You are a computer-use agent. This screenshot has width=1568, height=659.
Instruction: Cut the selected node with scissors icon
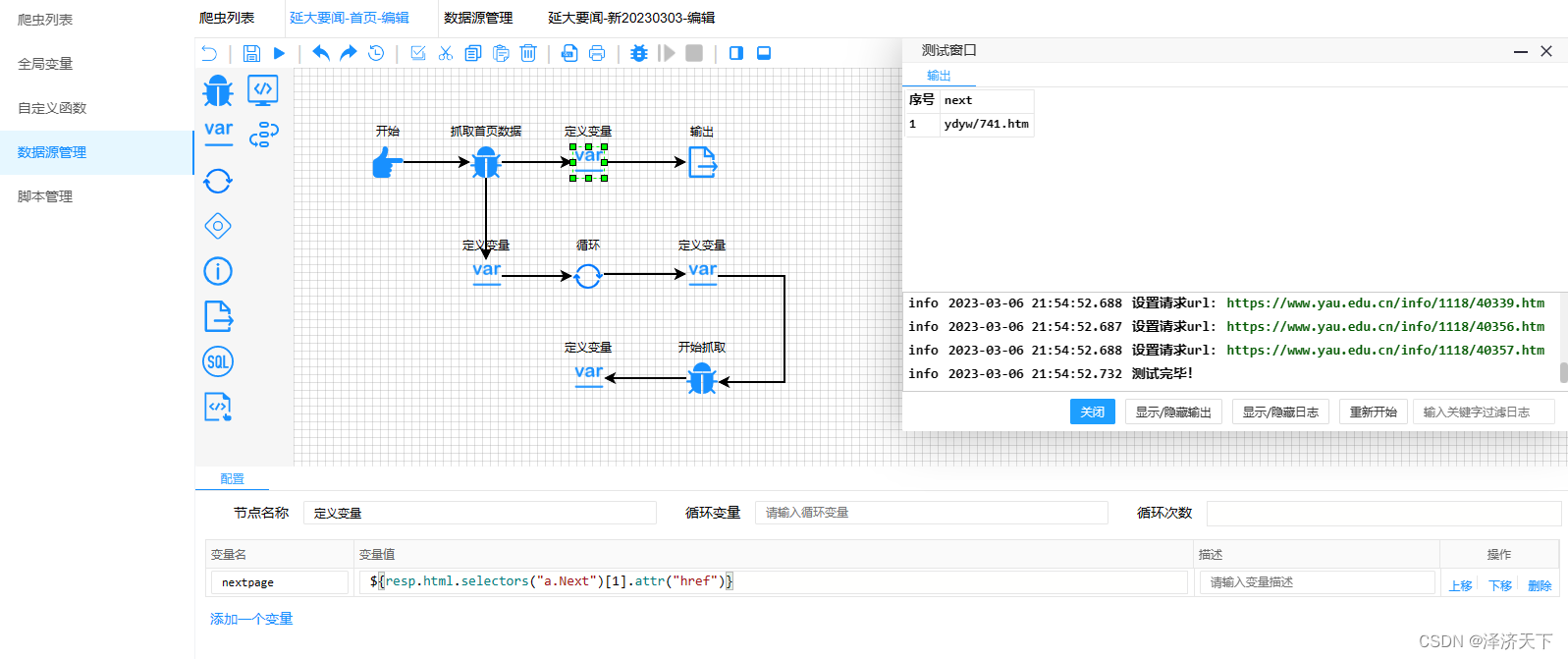(x=446, y=53)
